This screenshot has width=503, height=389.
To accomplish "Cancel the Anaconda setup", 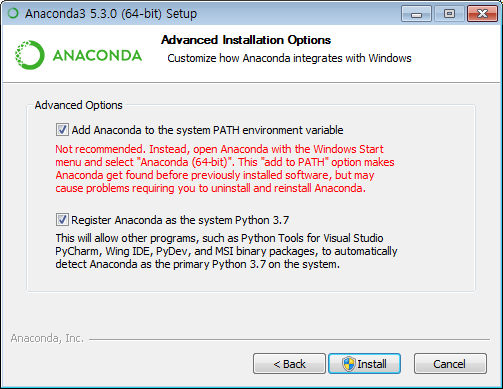I will coord(450,364).
